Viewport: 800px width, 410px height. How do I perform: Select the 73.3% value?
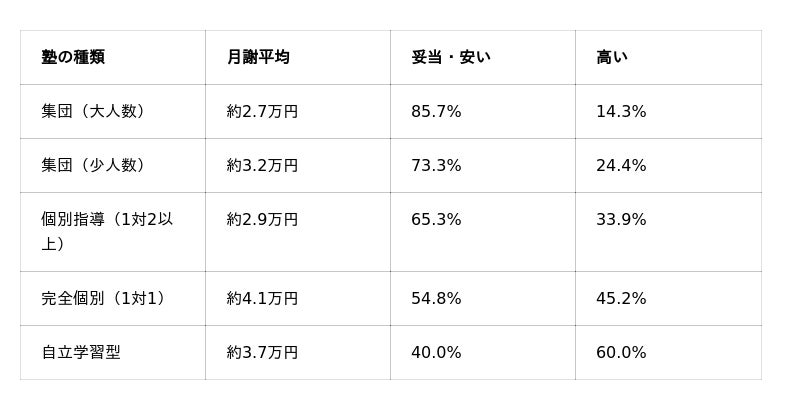[x=436, y=165]
